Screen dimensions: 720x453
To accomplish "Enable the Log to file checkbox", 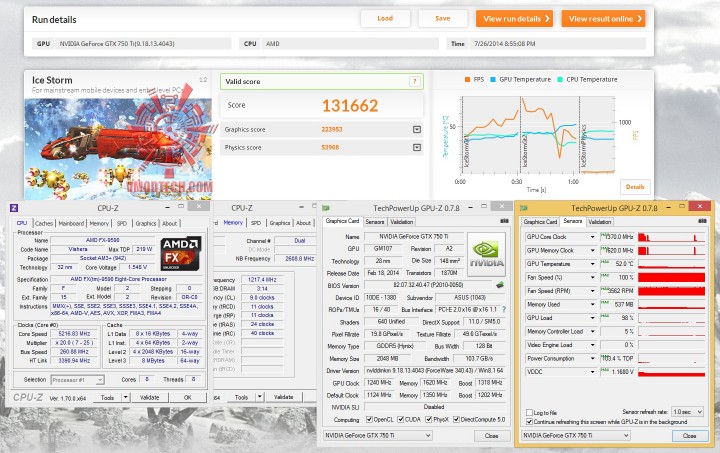I will coord(529,413).
